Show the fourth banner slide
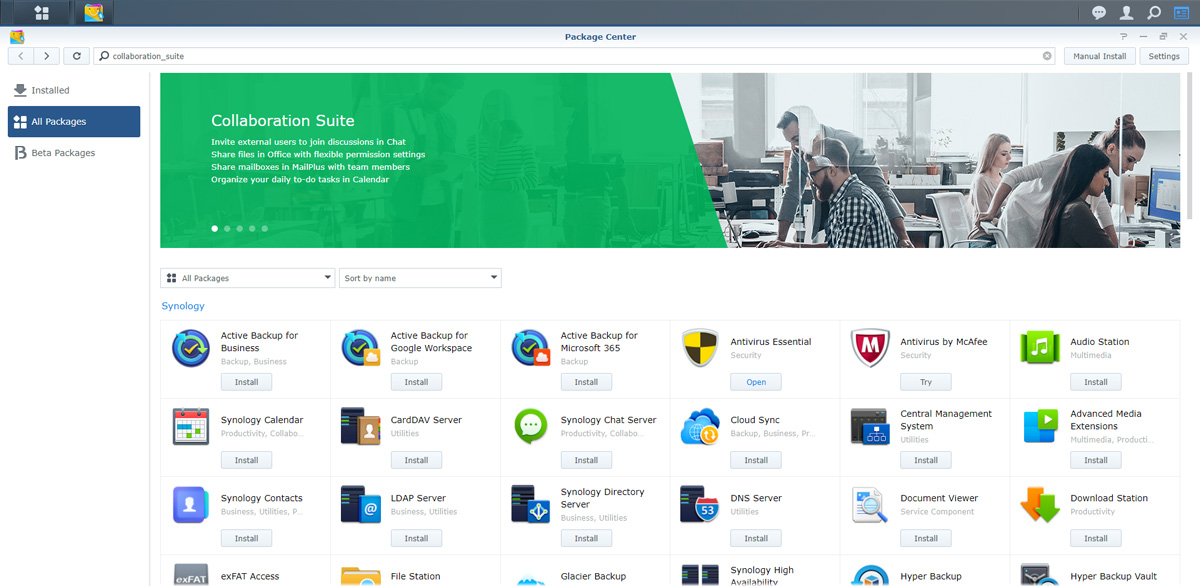Screen dimensions: 1200x586 click(x=252, y=229)
